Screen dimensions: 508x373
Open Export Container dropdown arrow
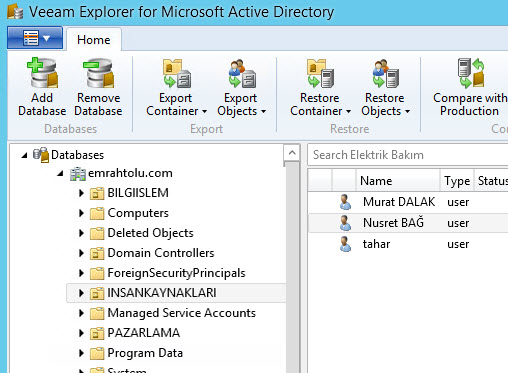pos(205,111)
